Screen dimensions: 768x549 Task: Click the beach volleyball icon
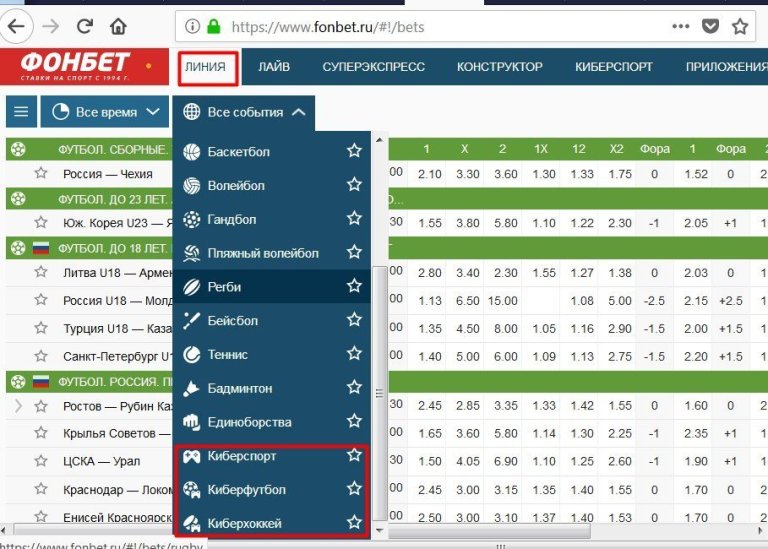click(192, 253)
